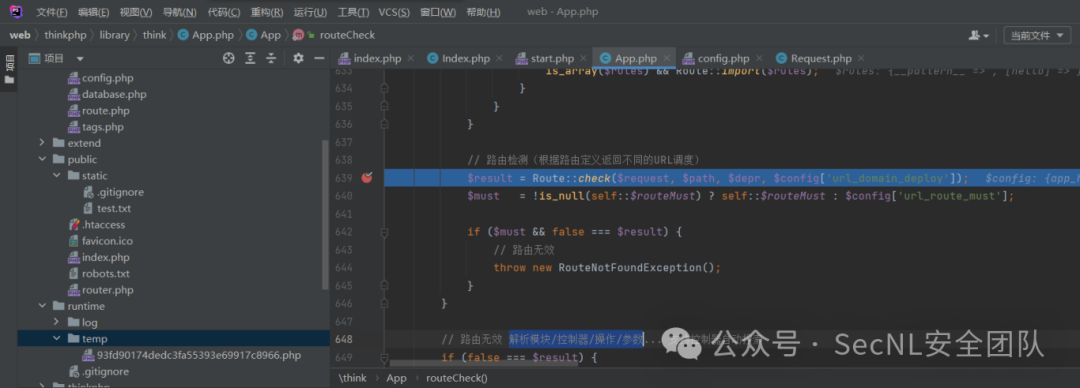This screenshot has width=1080, height=388.
Task: Click the web breadcrumb in navigation bar
Action: pos(19,35)
